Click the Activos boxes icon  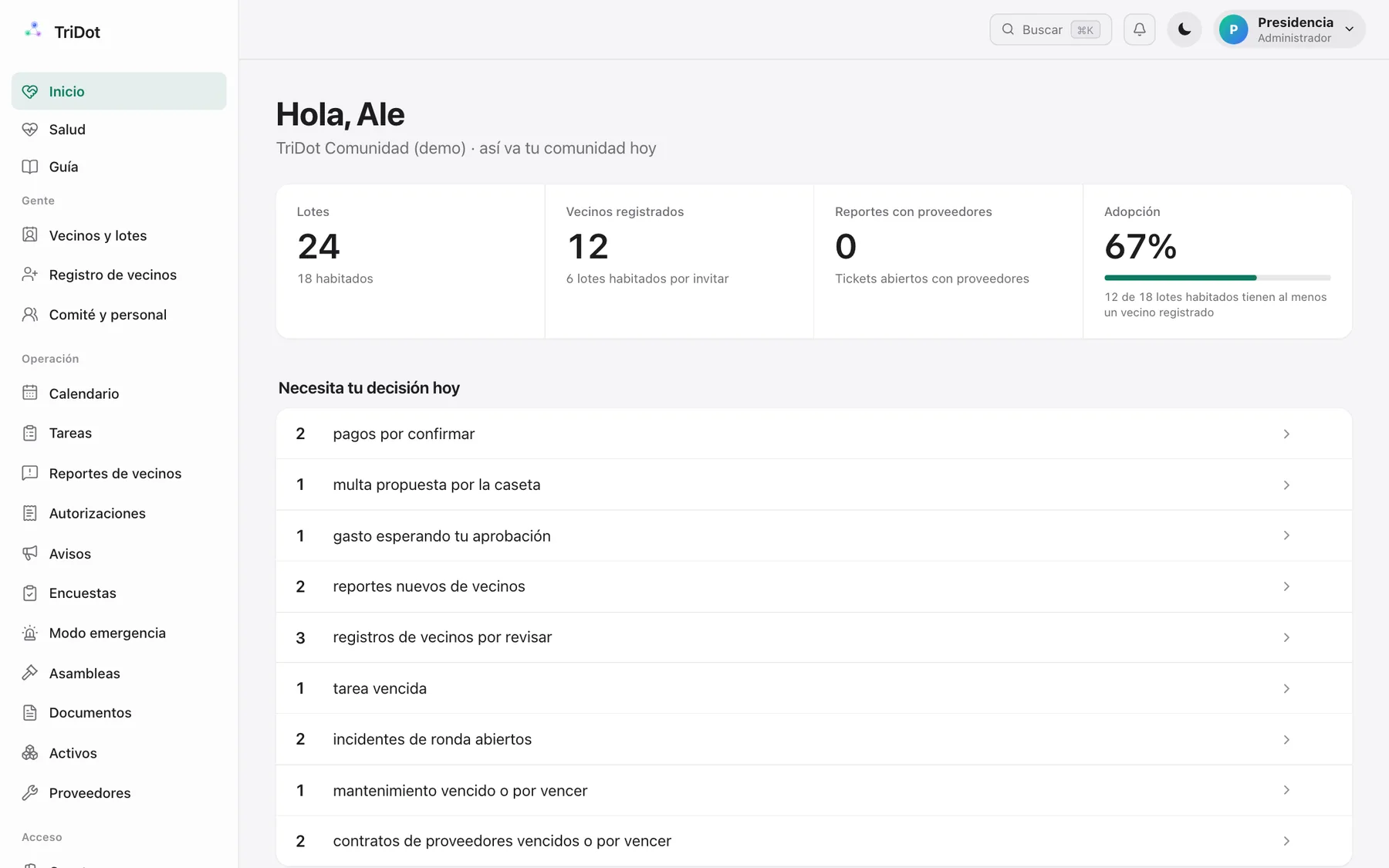pyautogui.click(x=30, y=753)
